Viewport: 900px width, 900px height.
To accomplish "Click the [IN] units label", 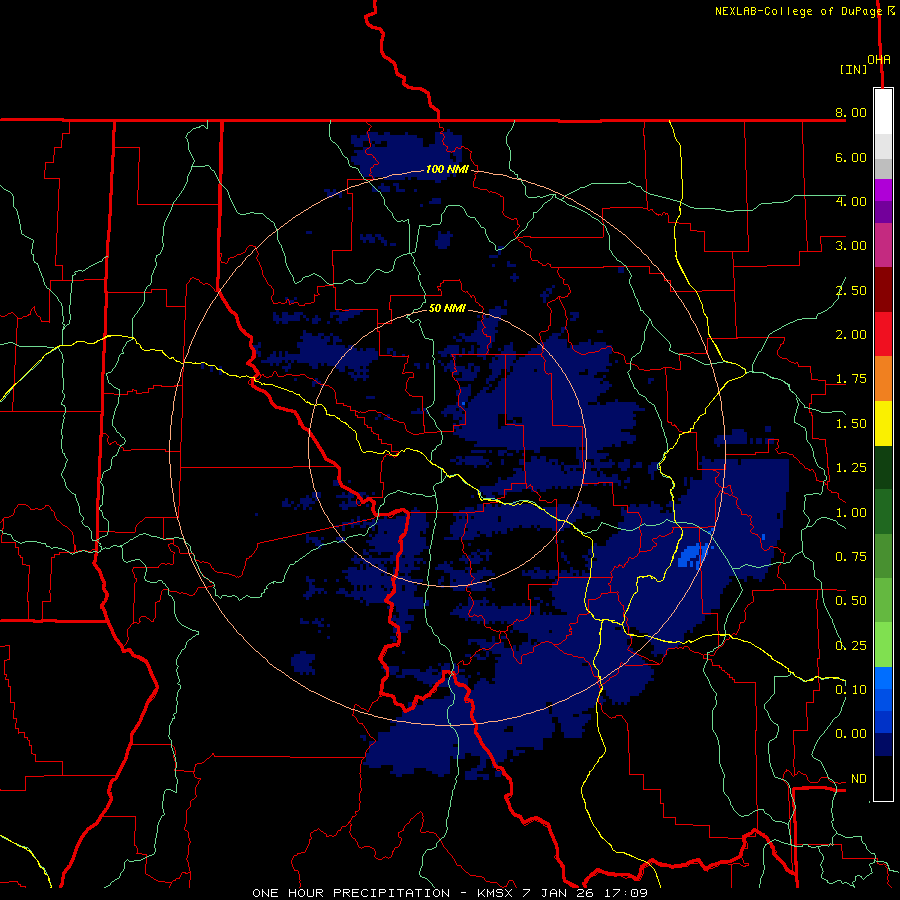I will click(853, 69).
